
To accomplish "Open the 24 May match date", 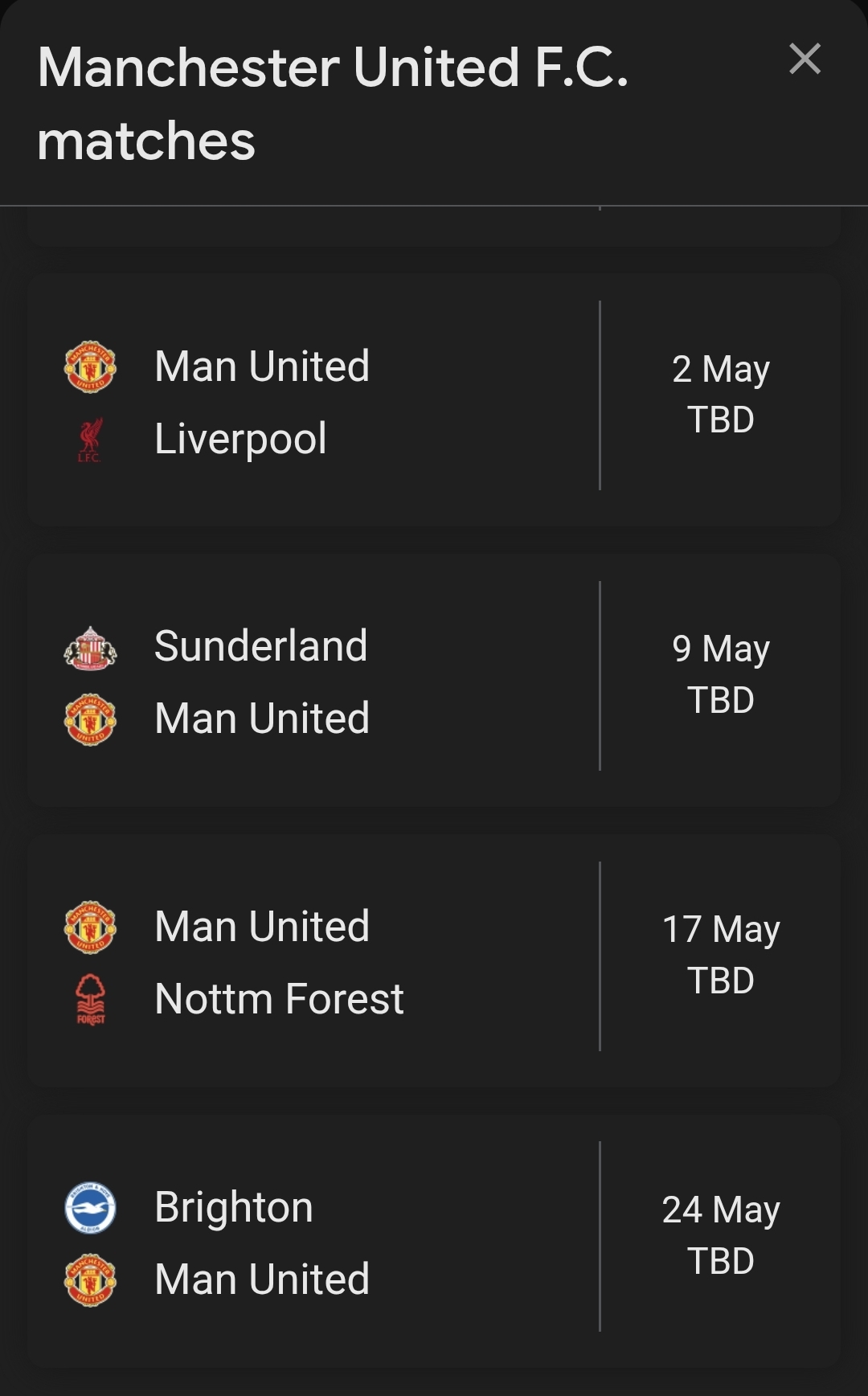I will pos(720,1210).
